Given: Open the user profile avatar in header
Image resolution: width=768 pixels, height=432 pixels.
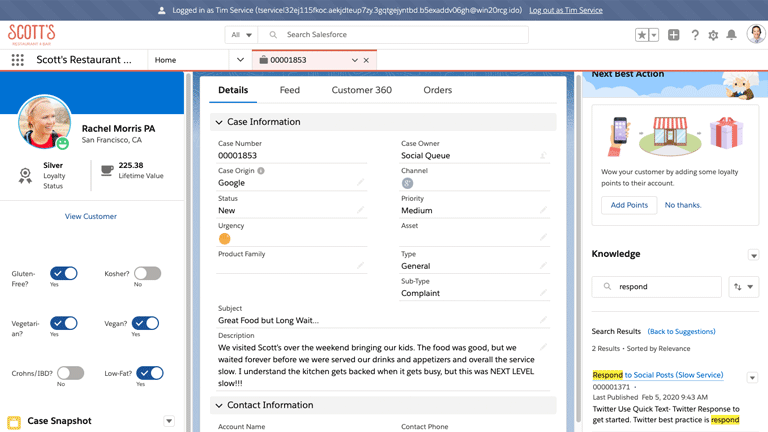Looking at the screenshot, I should [x=756, y=34].
